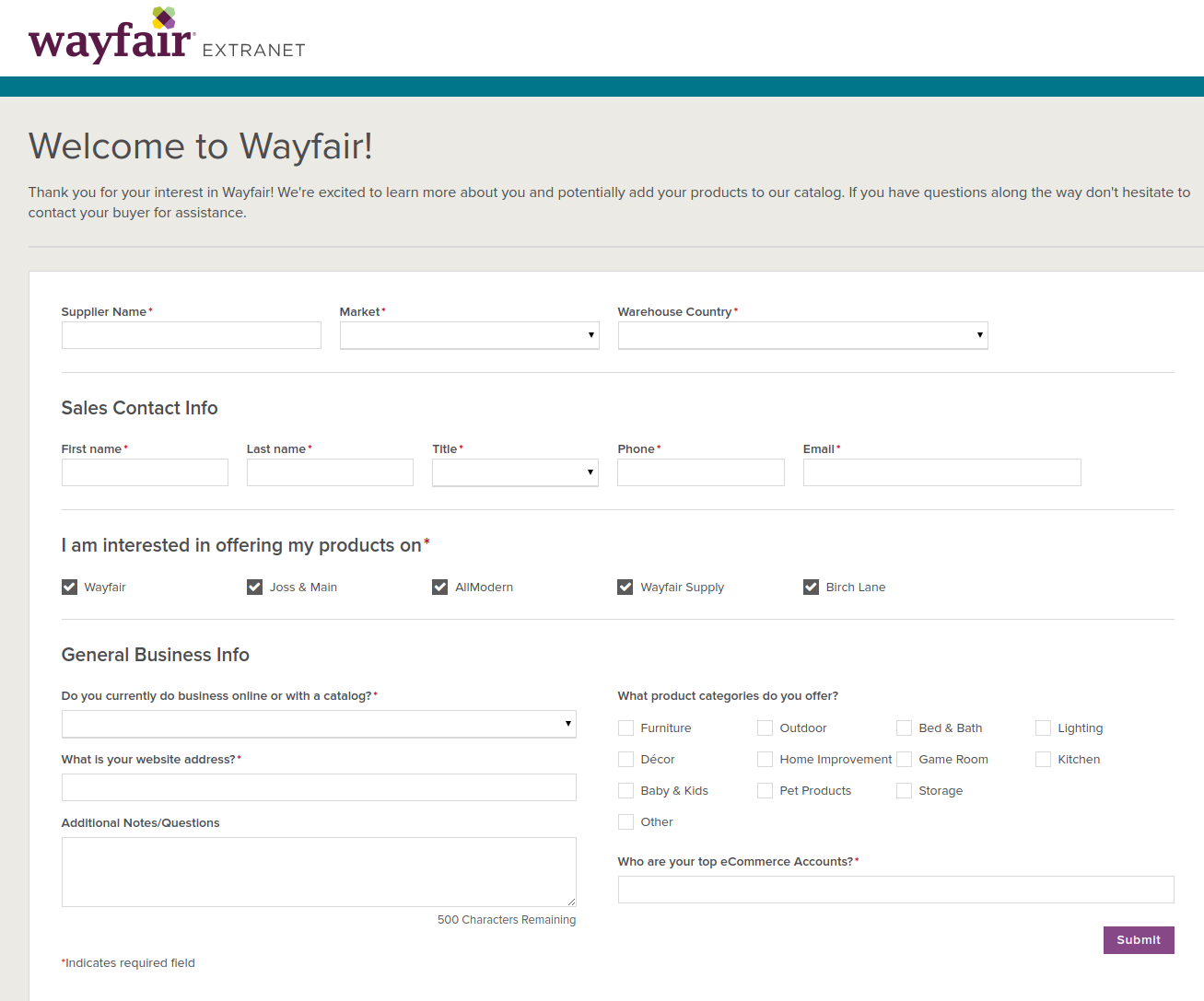Focus the top eCommerce Accounts field
This screenshot has width=1204, height=1001.
click(896, 890)
